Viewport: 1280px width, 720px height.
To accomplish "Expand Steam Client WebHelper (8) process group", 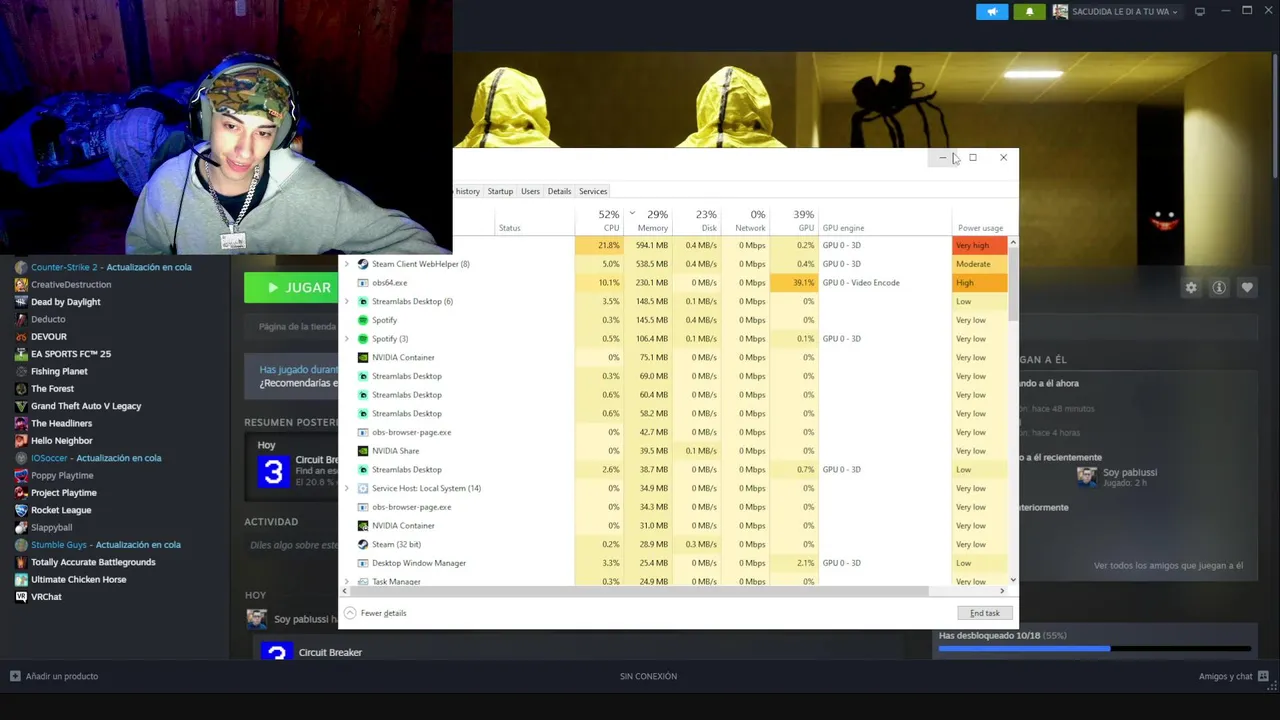I will pyautogui.click(x=347, y=264).
